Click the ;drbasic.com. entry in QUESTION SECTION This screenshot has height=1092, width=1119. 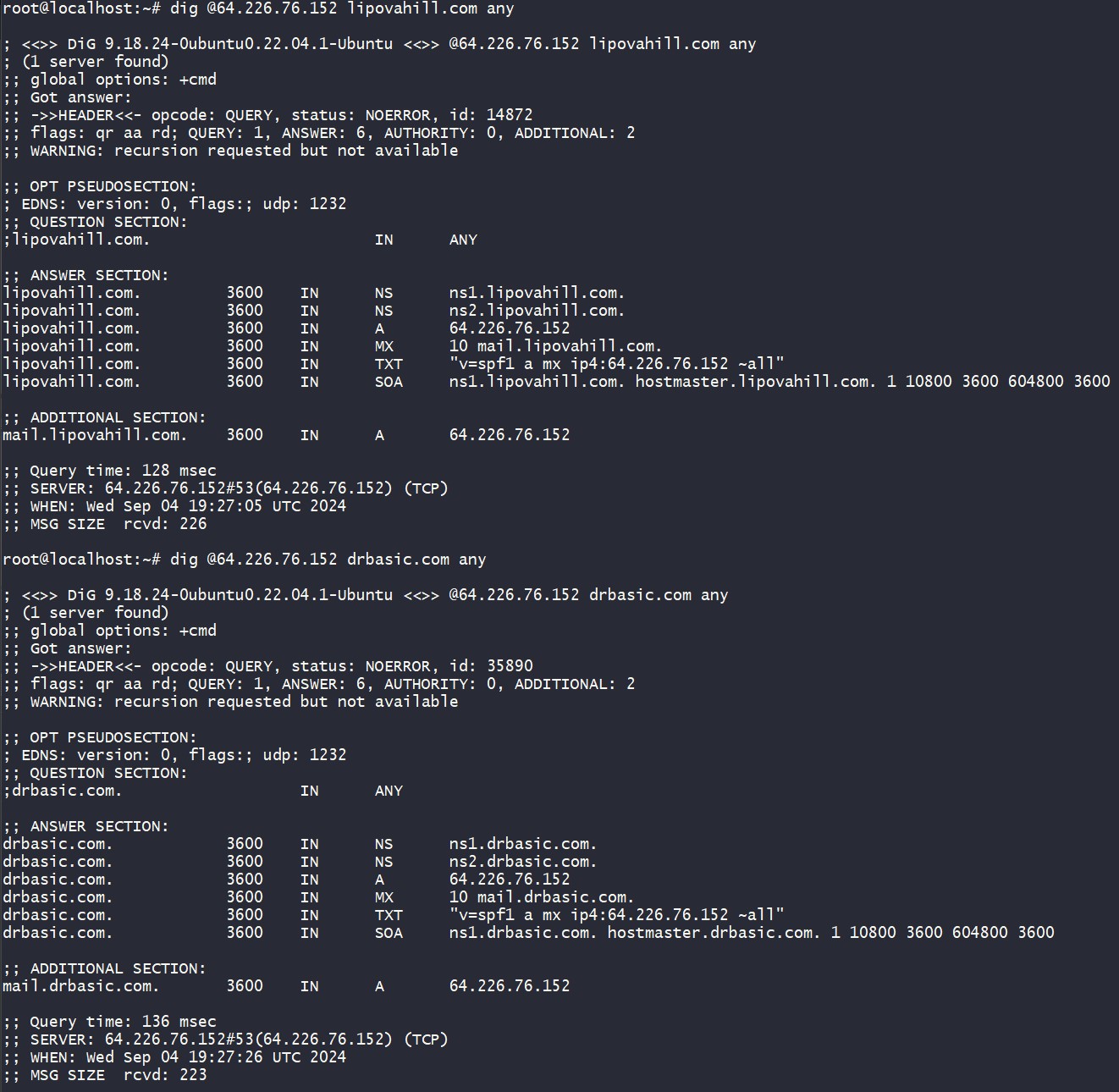pyautogui.click(x=63, y=791)
